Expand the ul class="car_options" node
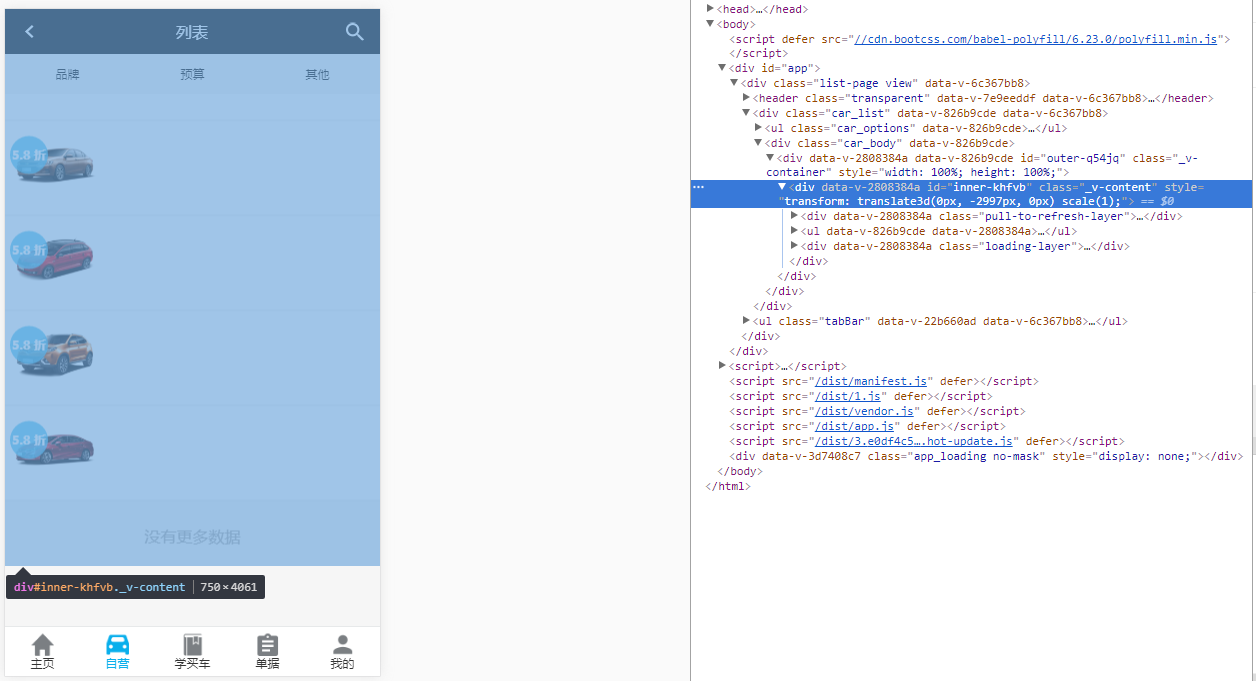The width and height of the screenshot is (1256, 681). [x=758, y=128]
